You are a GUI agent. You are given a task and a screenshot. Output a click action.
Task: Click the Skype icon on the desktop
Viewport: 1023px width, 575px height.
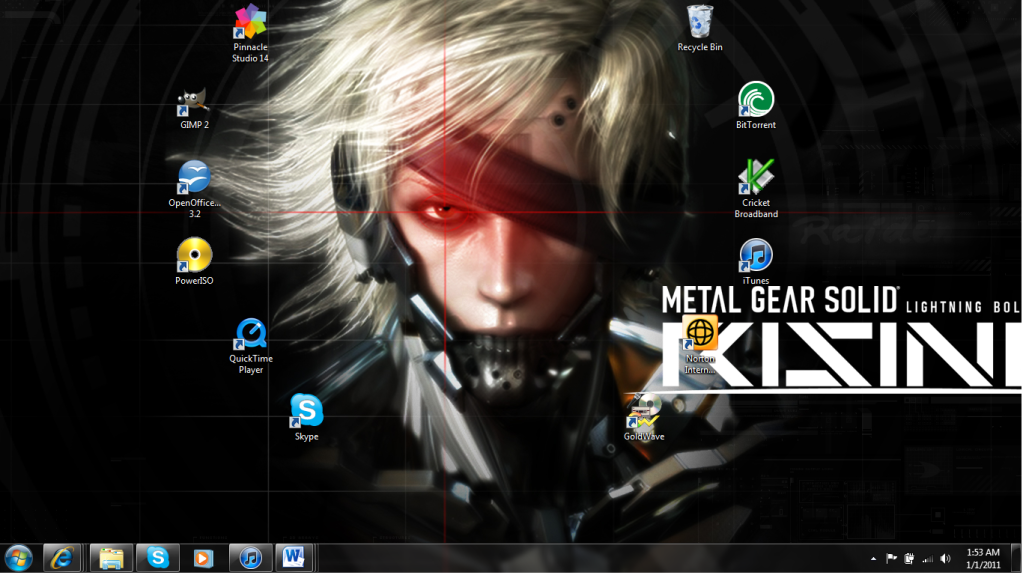click(306, 418)
